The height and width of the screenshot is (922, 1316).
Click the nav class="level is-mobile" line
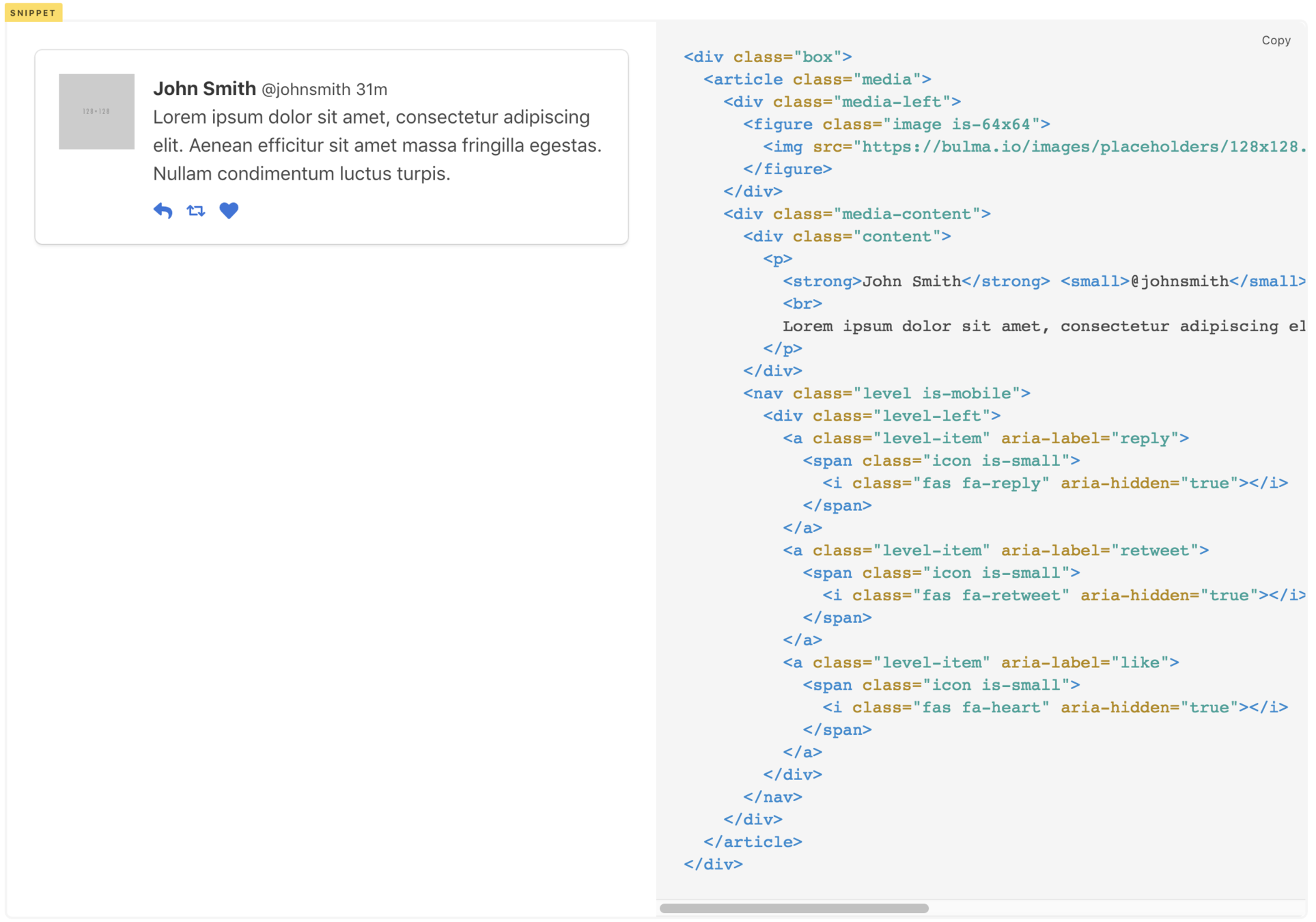pyautogui.click(x=886, y=393)
